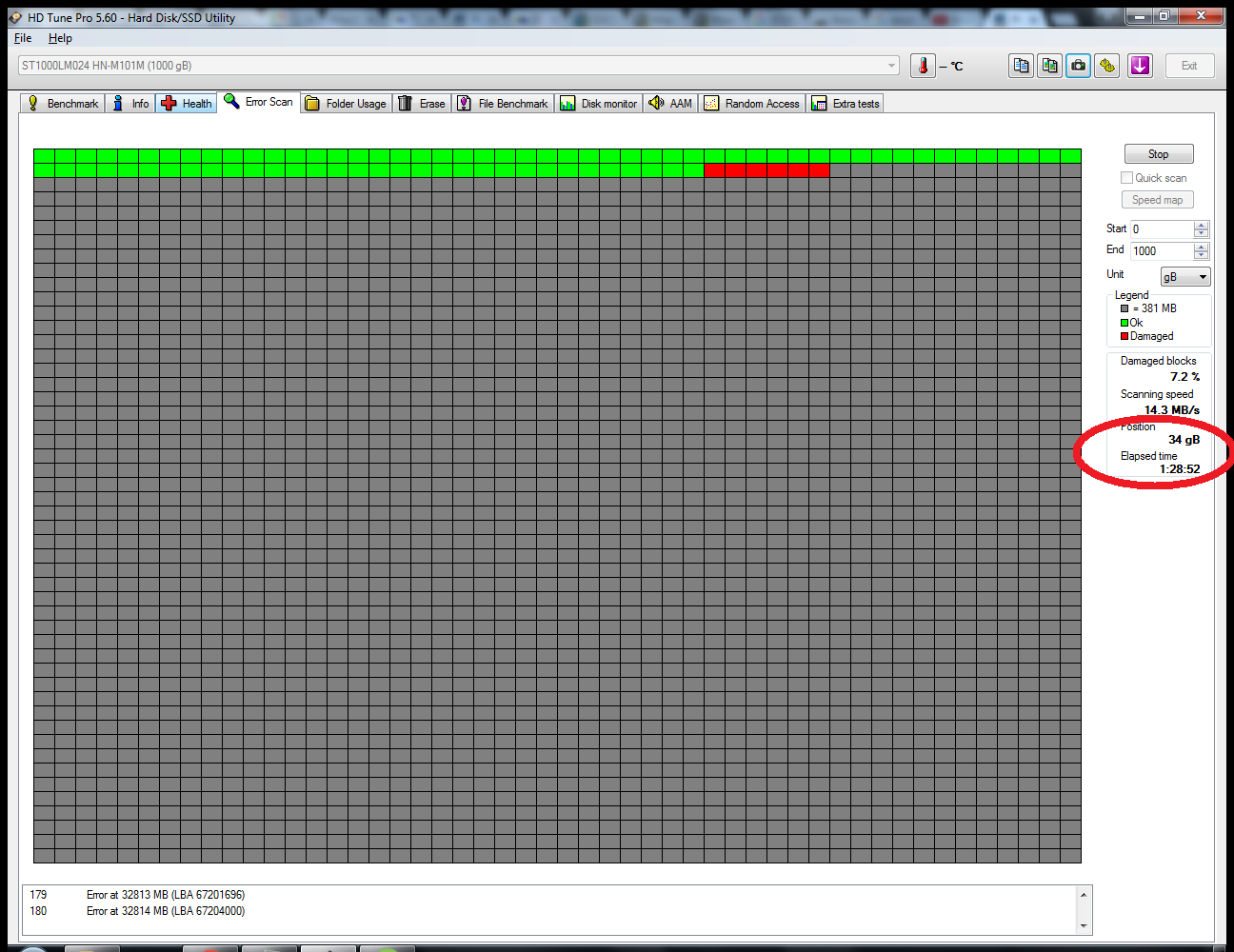
Task: Open the Info tab
Action: (130, 104)
